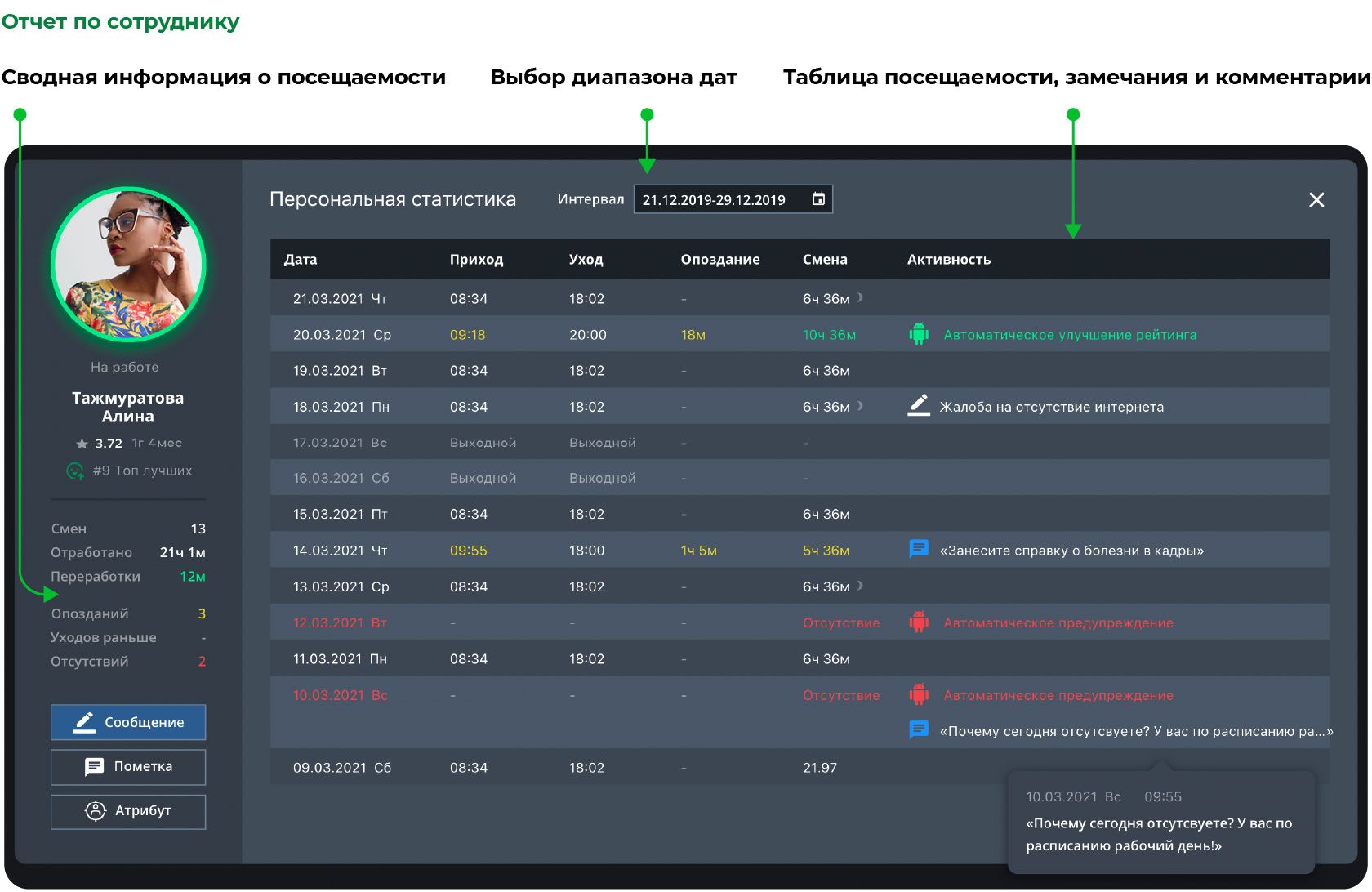
Task: Sort by the Приход column header
Action: (476, 260)
